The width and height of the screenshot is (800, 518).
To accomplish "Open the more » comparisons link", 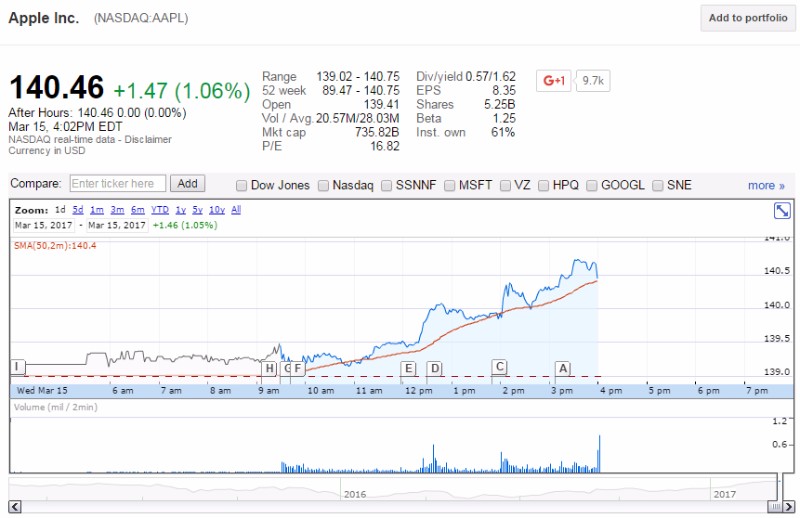I will pos(766,185).
